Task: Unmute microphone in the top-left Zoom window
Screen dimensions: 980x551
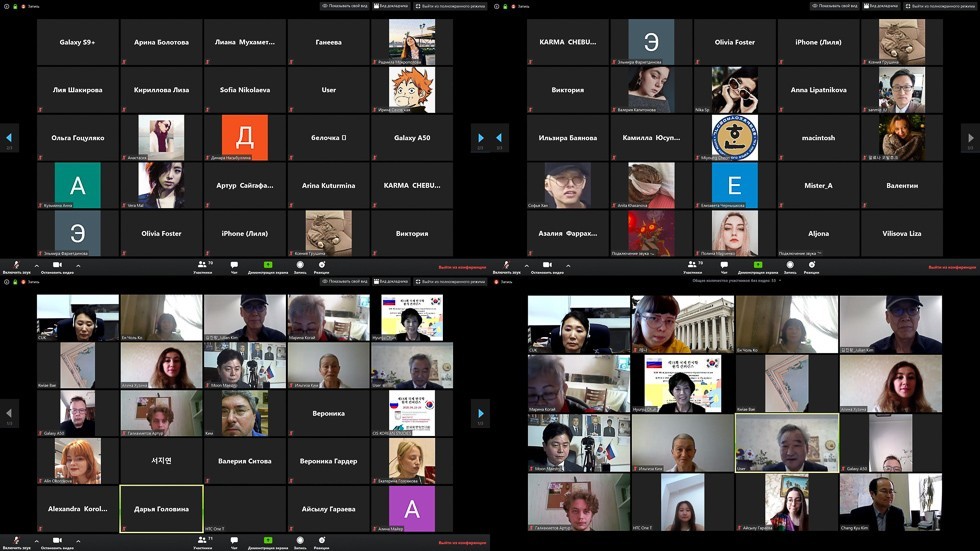Action: click(15, 266)
